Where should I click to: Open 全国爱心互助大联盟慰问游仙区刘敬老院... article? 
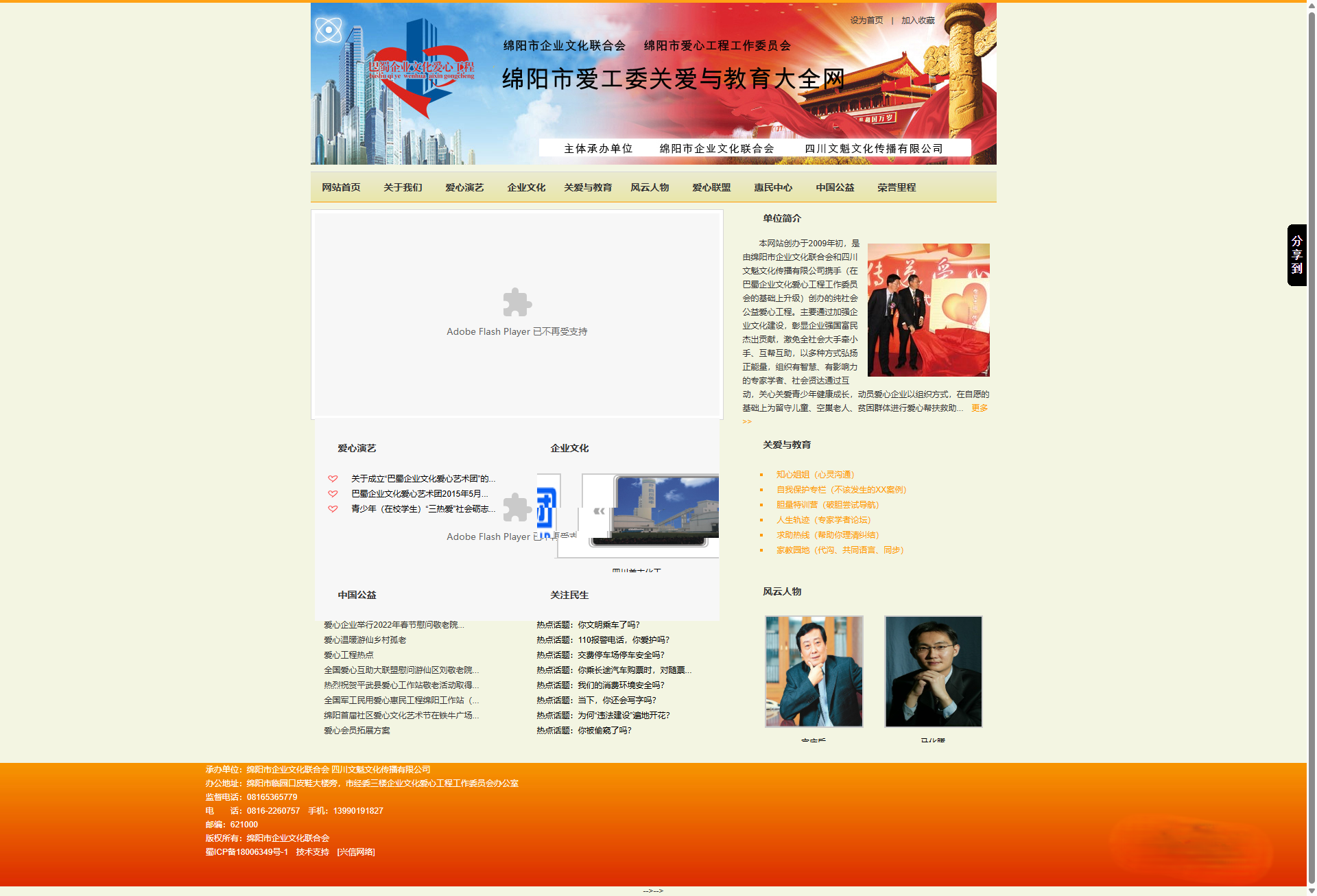(x=401, y=670)
